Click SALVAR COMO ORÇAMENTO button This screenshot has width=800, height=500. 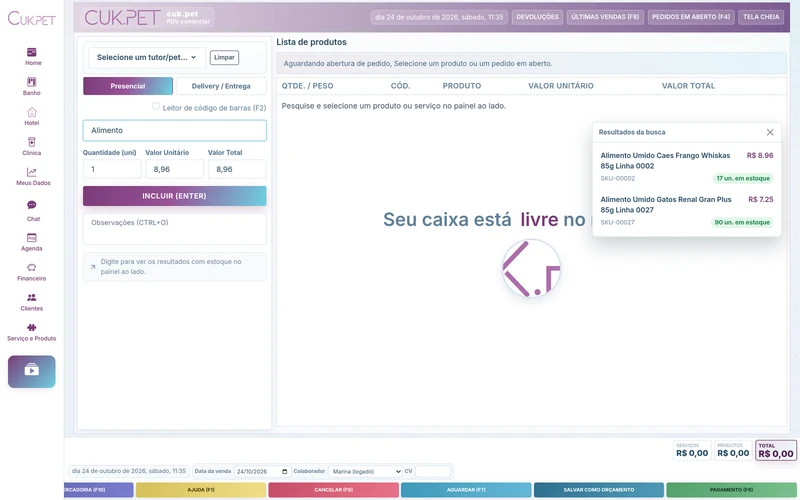point(599,490)
